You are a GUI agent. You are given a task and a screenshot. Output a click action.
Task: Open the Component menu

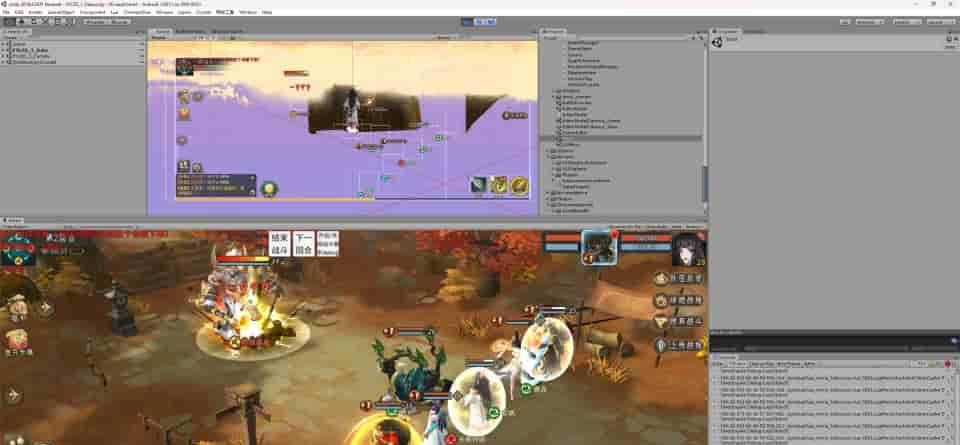(x=92, y=12)
